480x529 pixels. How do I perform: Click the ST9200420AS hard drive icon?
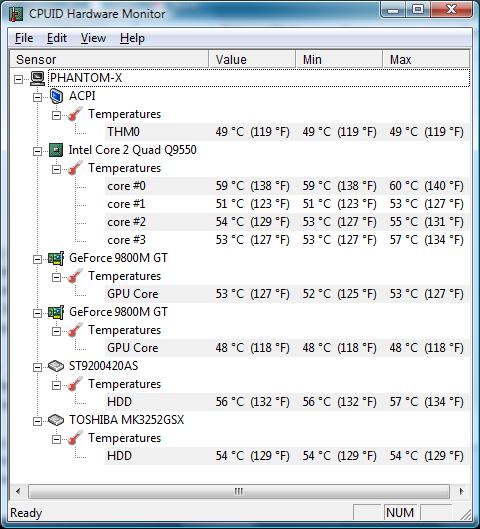[56, 366]
